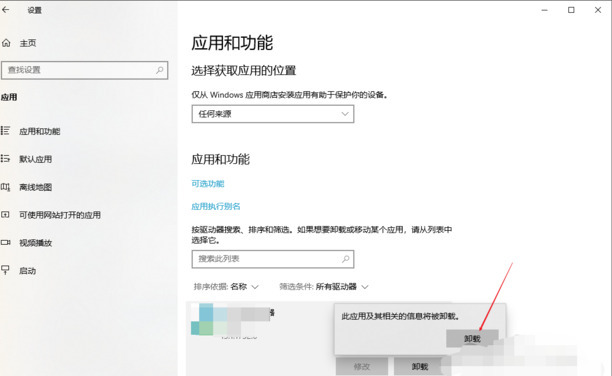Open the 默认应用 sidebar entry
The image size is (612, 376).
[x=36, y=159]
